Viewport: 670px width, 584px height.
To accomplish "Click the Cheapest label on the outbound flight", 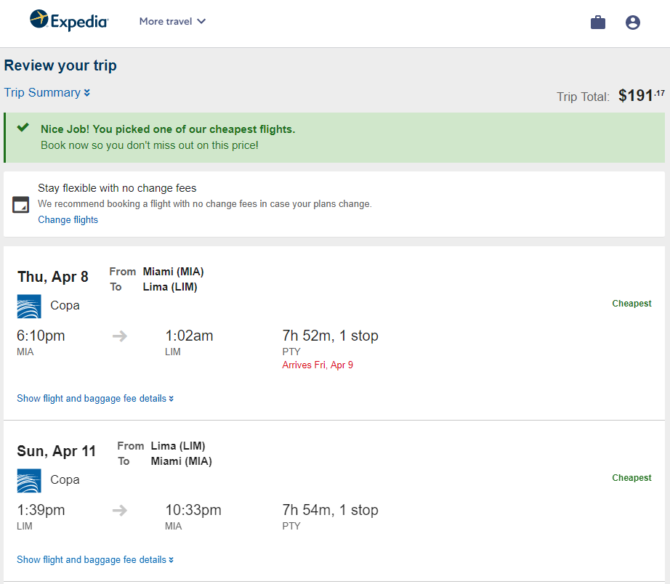I will click(x=632, y=303).
